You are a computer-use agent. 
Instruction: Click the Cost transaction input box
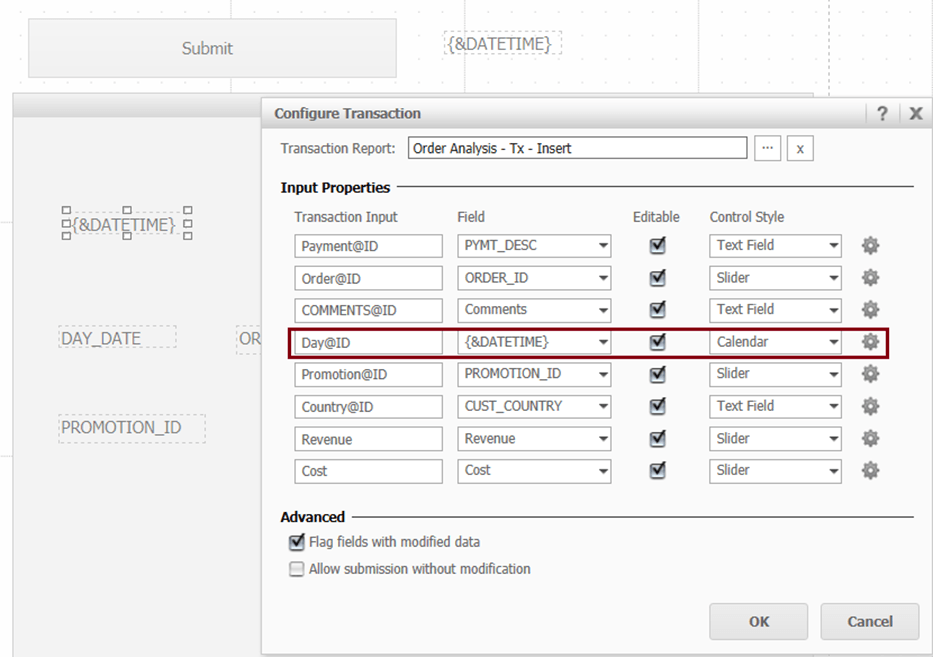tap(368, 471)
